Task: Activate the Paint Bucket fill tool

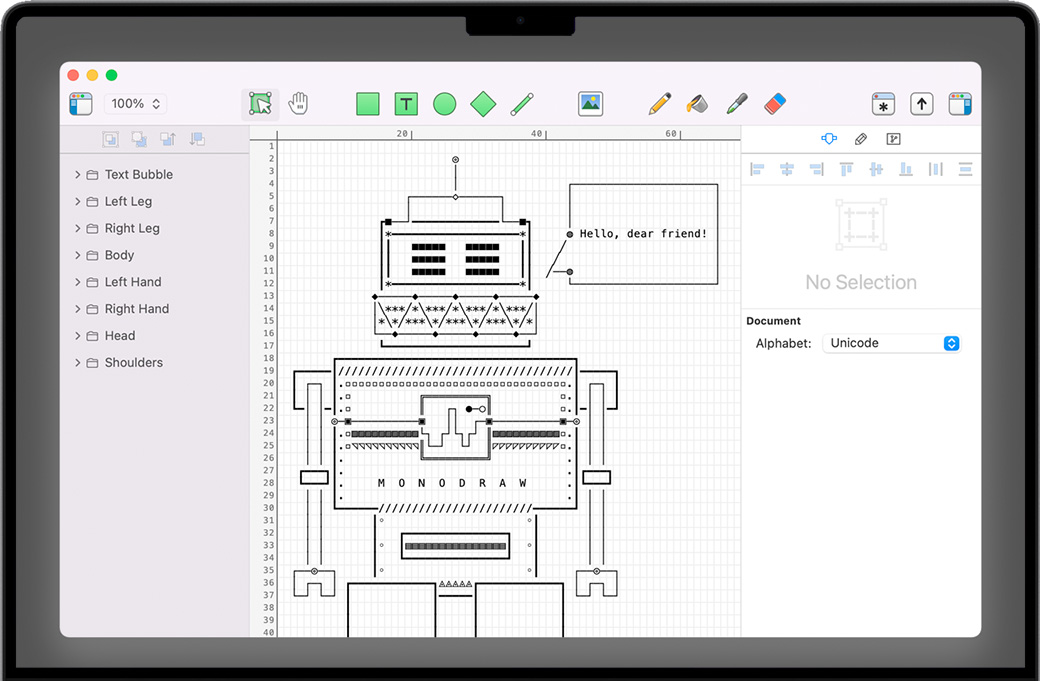Action: pos(697,103)
